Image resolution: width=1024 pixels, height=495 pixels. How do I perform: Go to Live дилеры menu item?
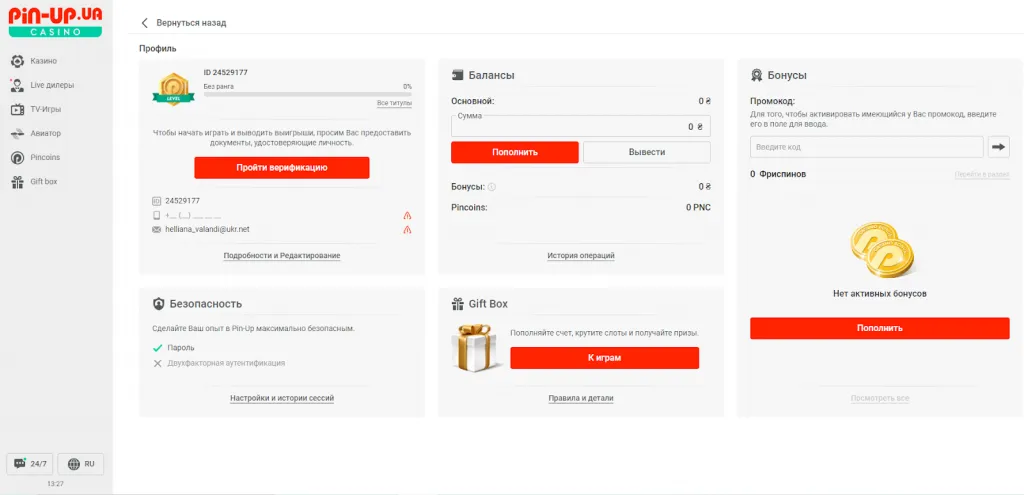click(x=52, y=85)
